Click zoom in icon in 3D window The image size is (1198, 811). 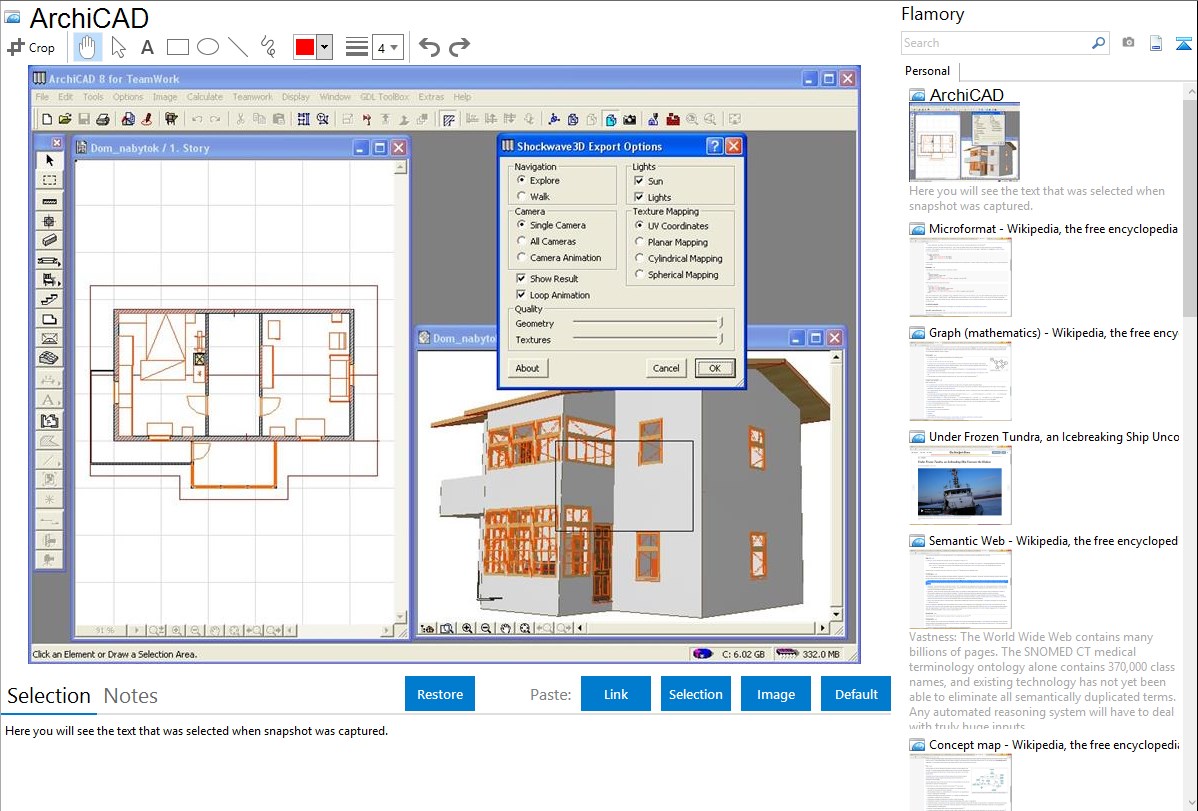[467, 628]
